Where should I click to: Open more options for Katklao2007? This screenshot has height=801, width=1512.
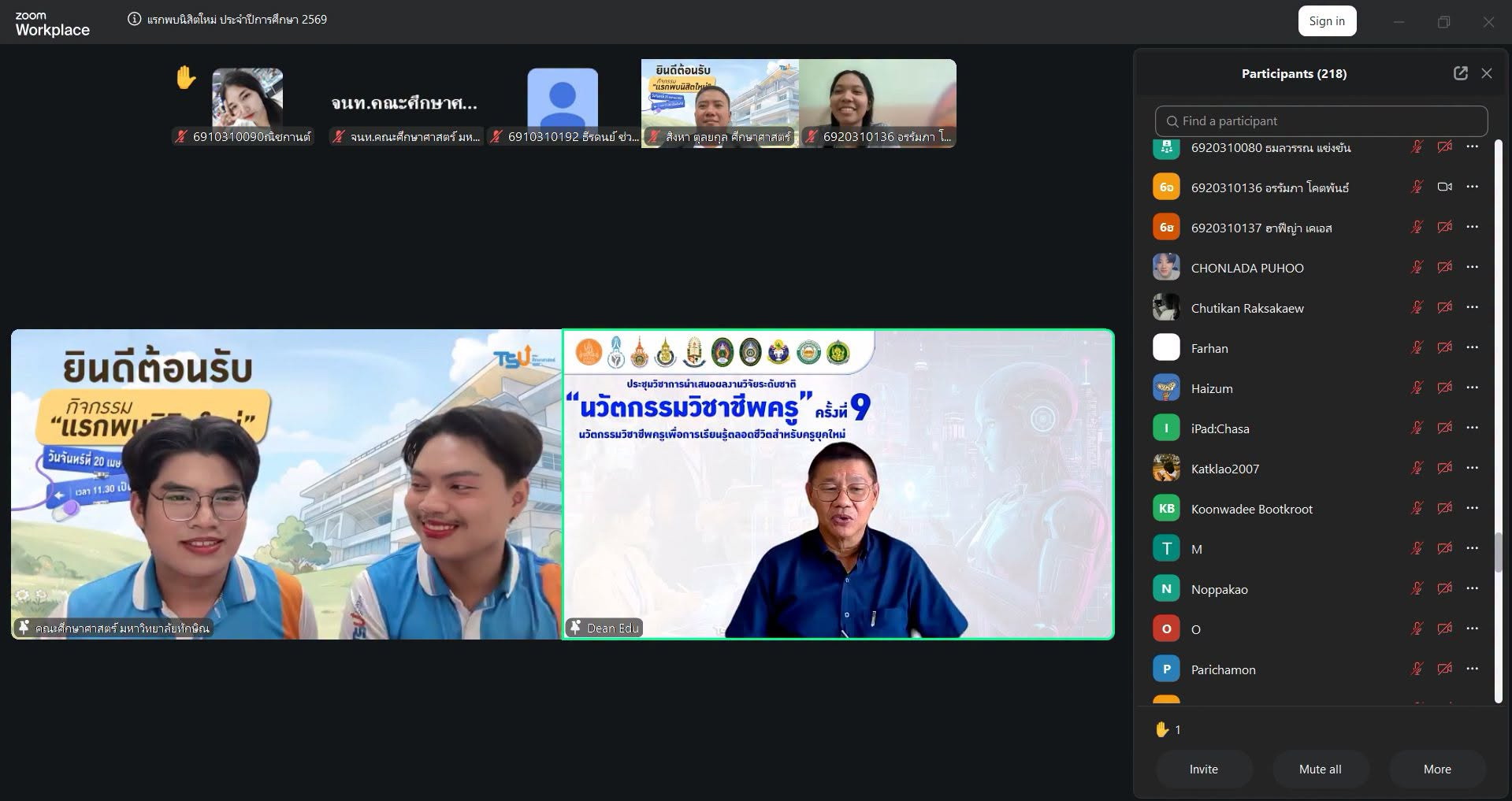(x=1472, y=468)
